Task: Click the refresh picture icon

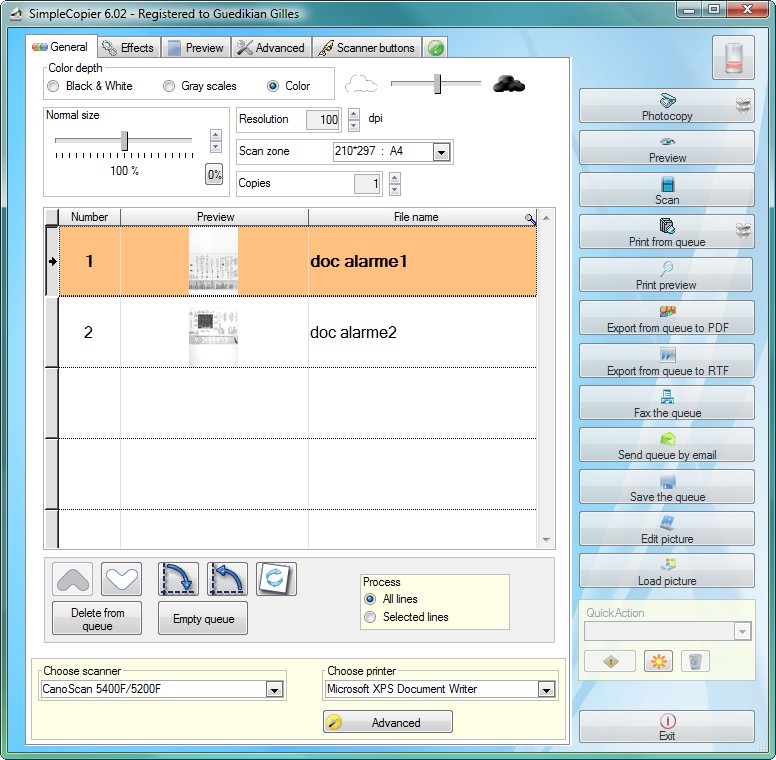Action: coord(276,579)
